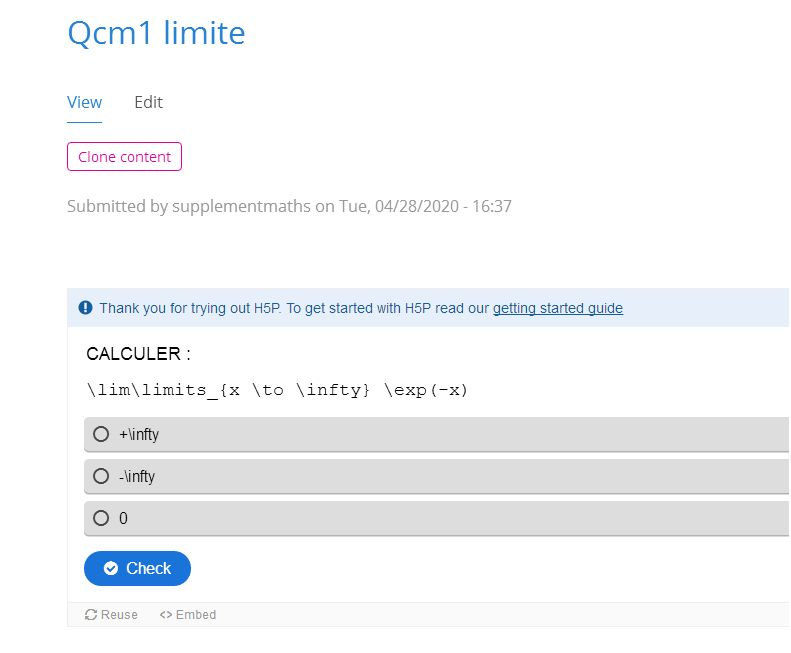Click the Embed code brackets icon
Viewport: 791px width, 653px height.
[166, 615]
